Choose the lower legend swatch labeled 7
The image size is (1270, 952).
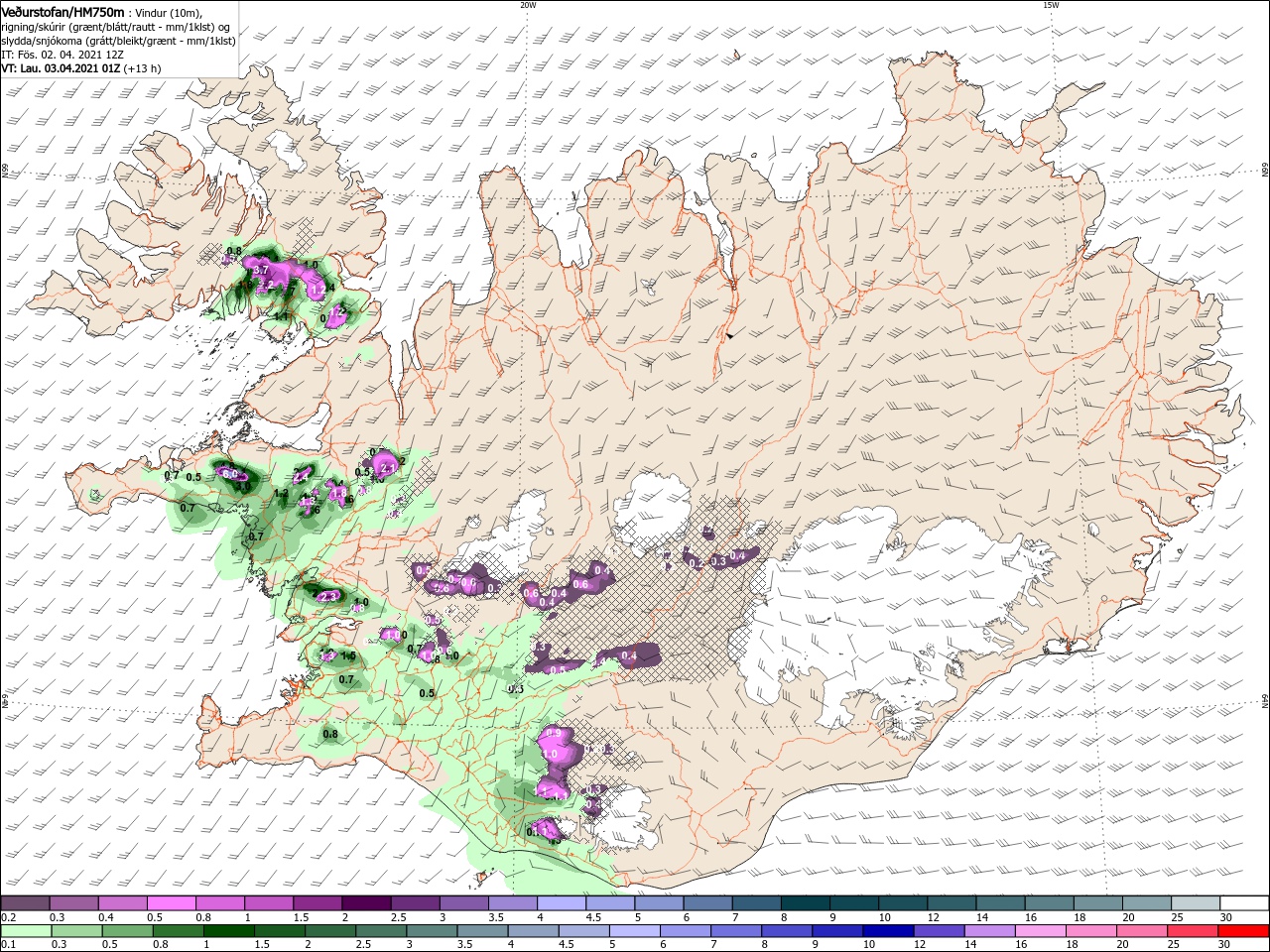point(736,931)
